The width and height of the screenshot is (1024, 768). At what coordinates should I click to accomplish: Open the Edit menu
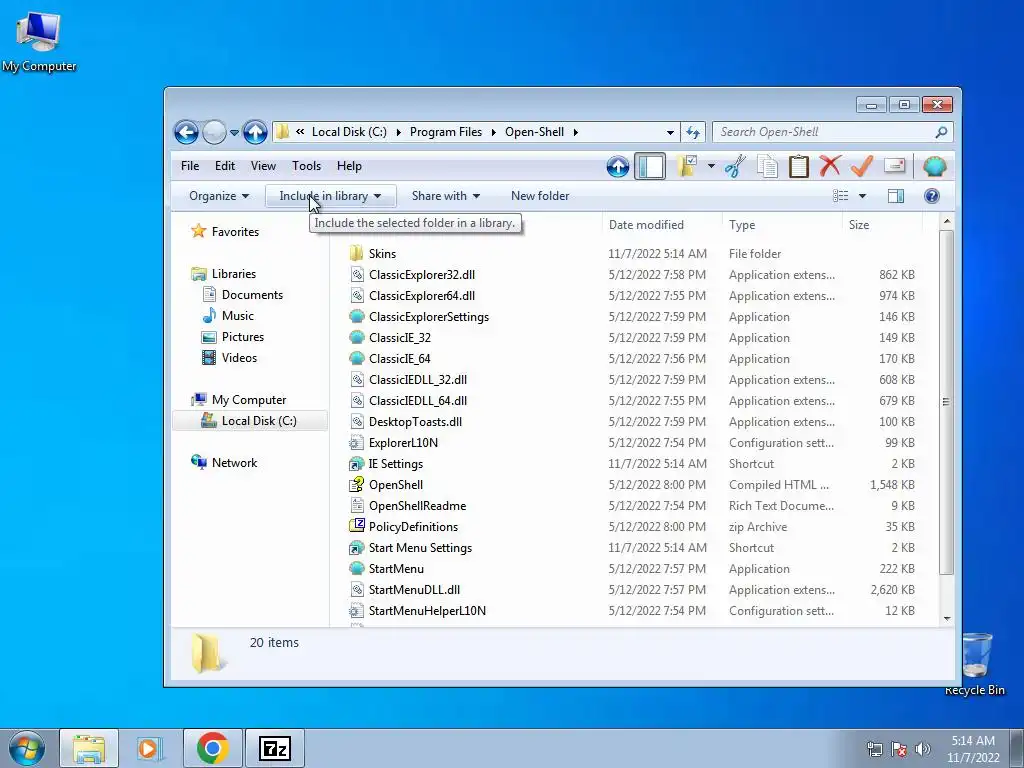(225, 166)
